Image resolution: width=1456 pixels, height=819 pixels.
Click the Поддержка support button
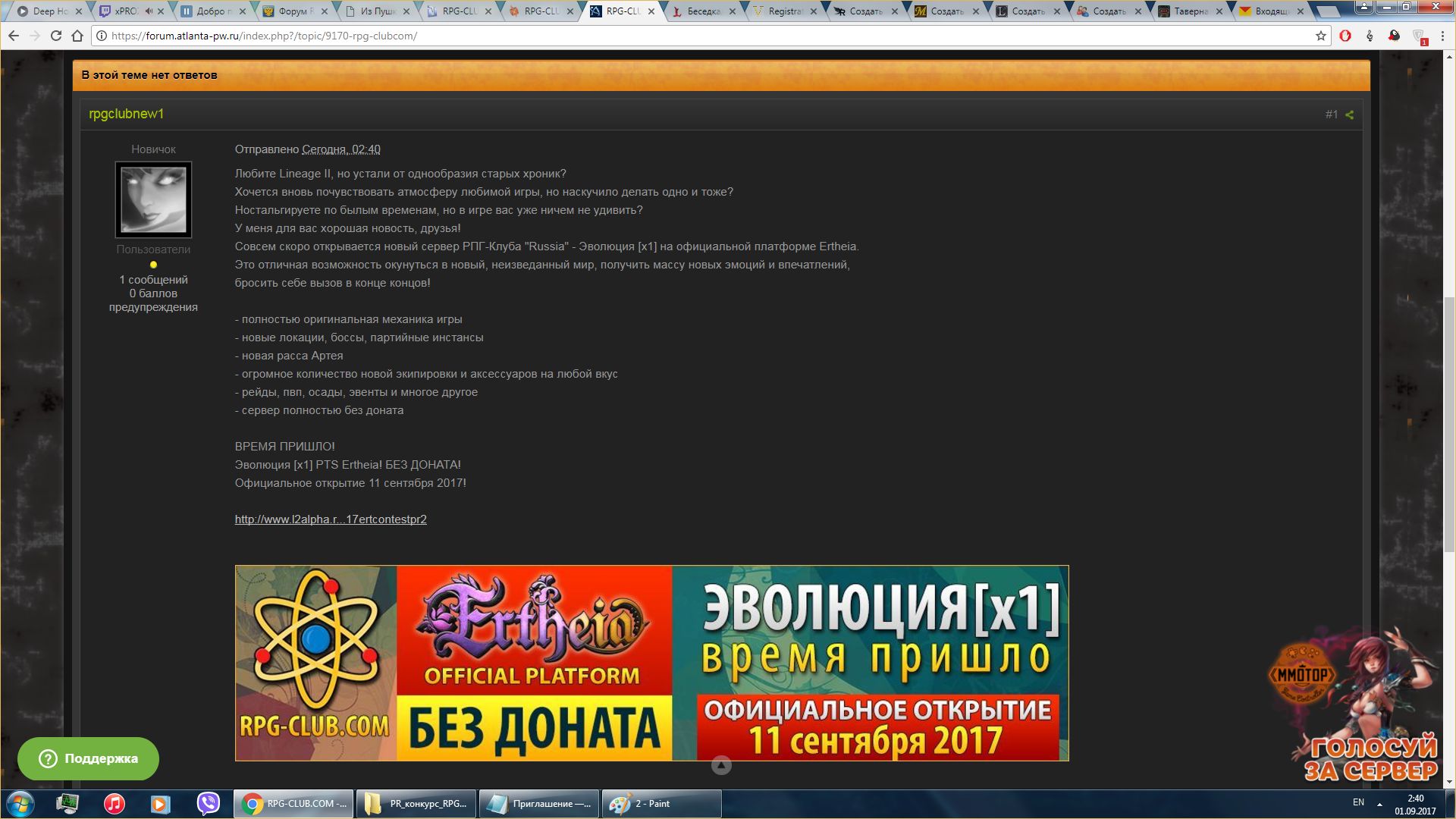point(88,758)
